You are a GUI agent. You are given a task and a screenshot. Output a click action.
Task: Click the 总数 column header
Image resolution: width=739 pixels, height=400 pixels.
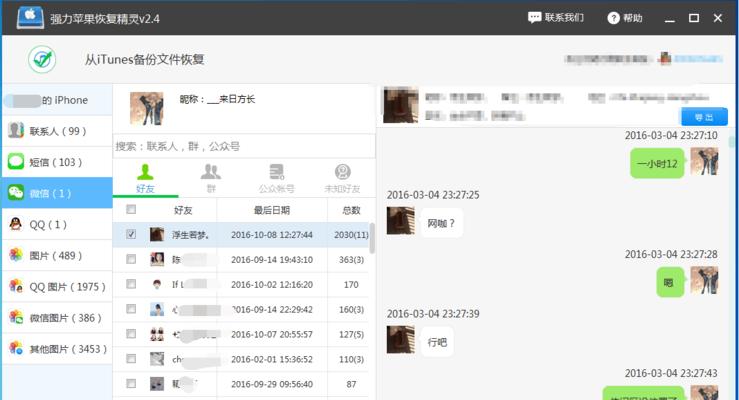(351, 210)
